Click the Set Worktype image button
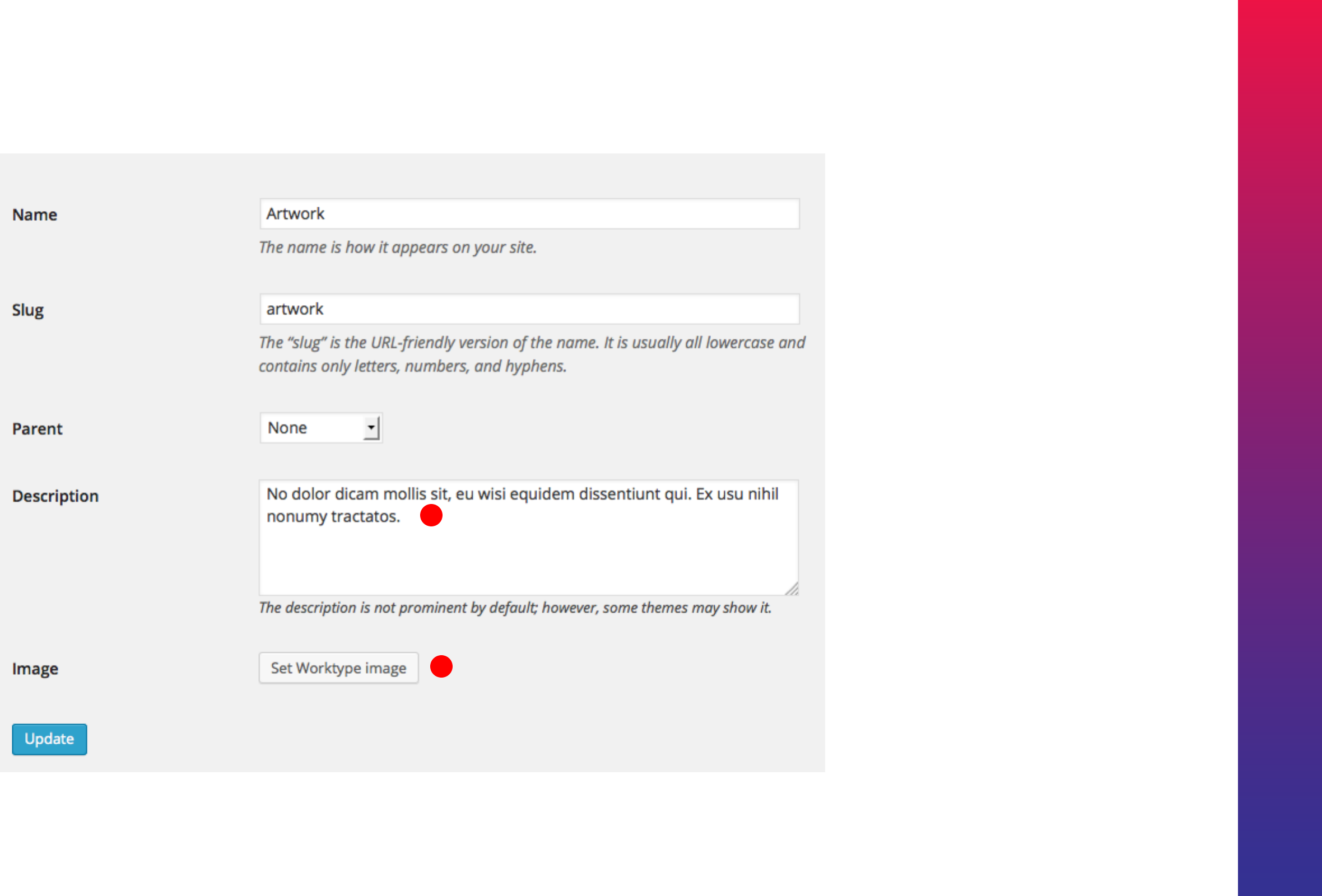 click(338, 668)
